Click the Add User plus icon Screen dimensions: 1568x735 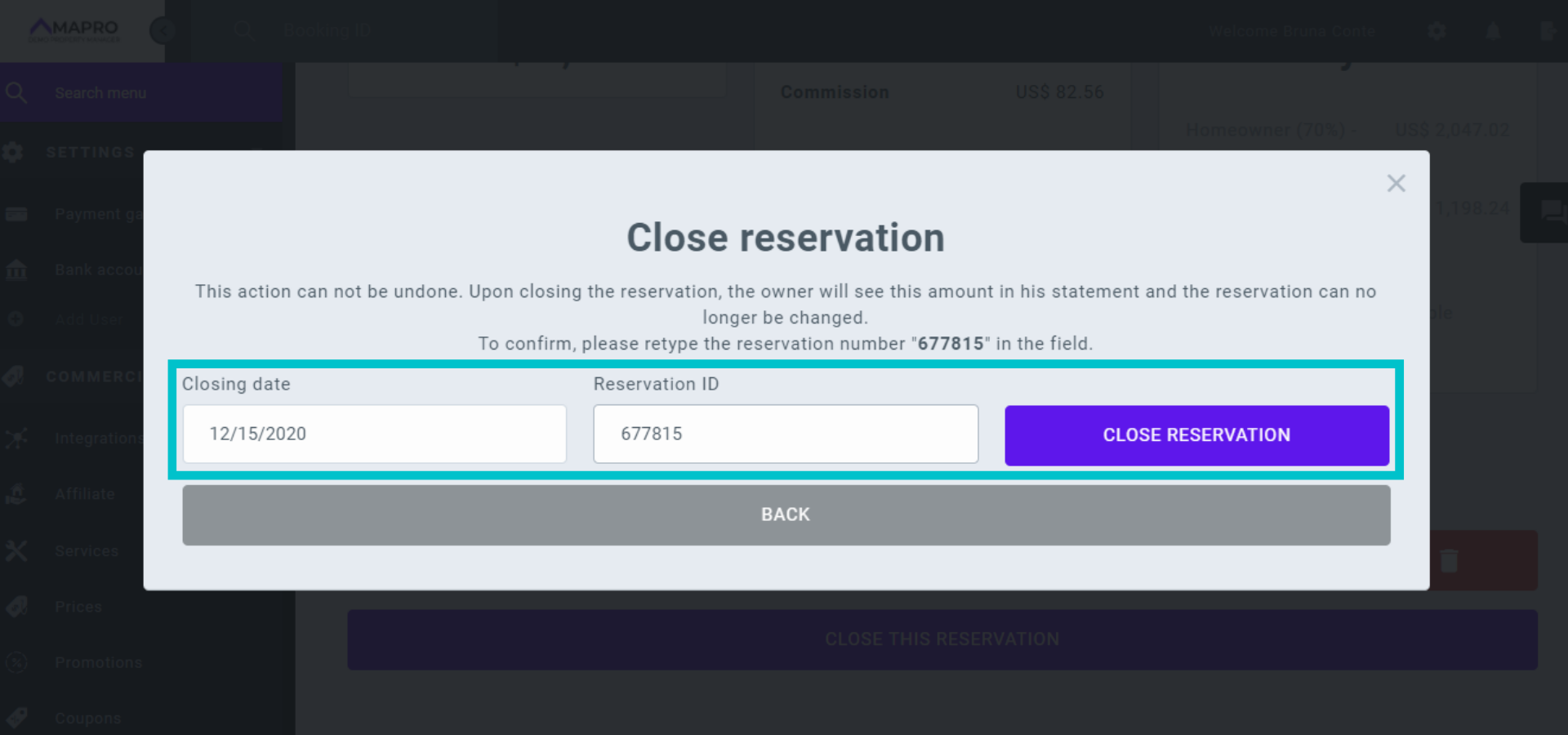point(16,318)
